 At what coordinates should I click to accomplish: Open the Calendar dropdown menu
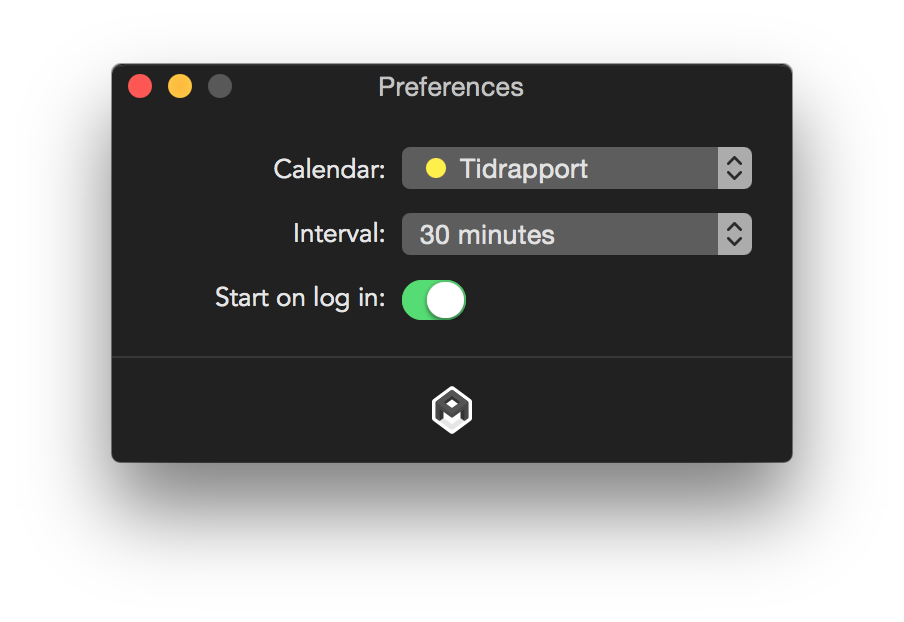click(560, 168)
